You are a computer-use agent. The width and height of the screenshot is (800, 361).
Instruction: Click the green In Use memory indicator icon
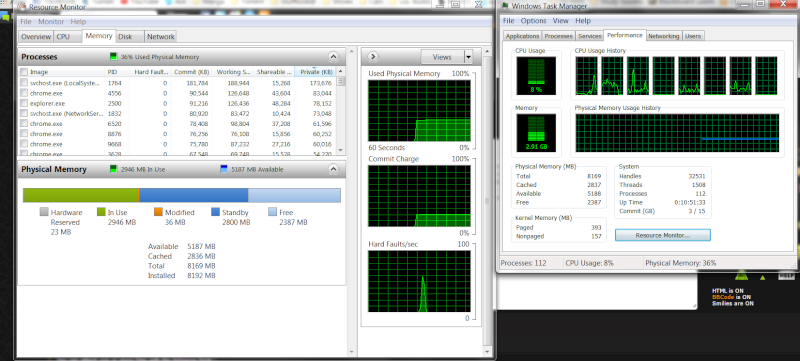point(113,169)
